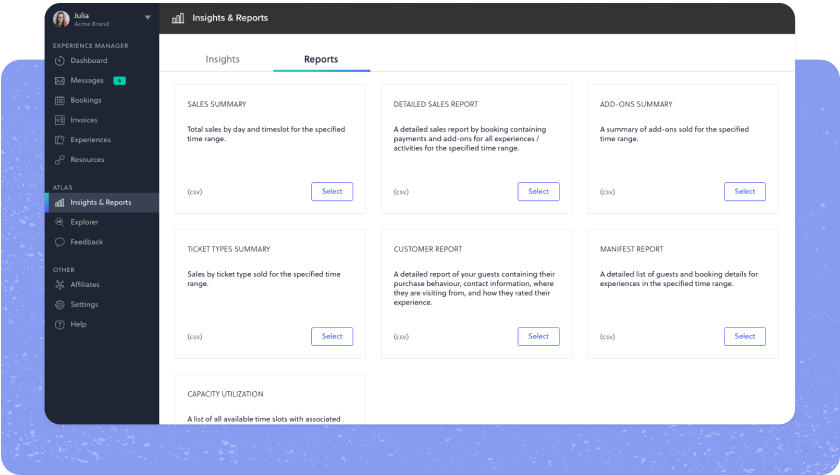Screen dimensions: 840x475
Task: Switch to the Insights tab
Action: tap(222, 59)
